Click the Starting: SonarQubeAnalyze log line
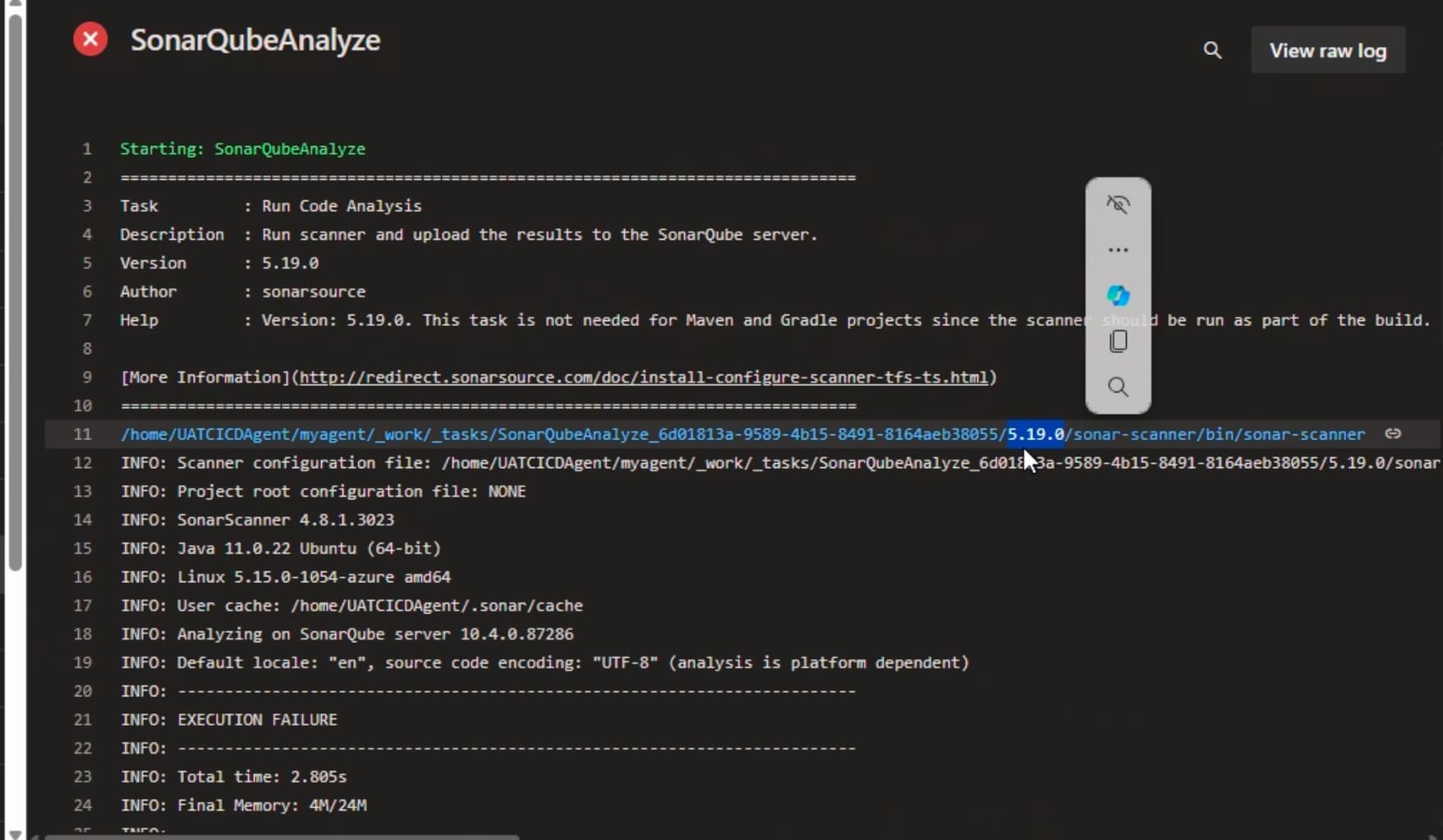Image resolution: width=1443 pixels, height=840 pixels. (242, 149)
